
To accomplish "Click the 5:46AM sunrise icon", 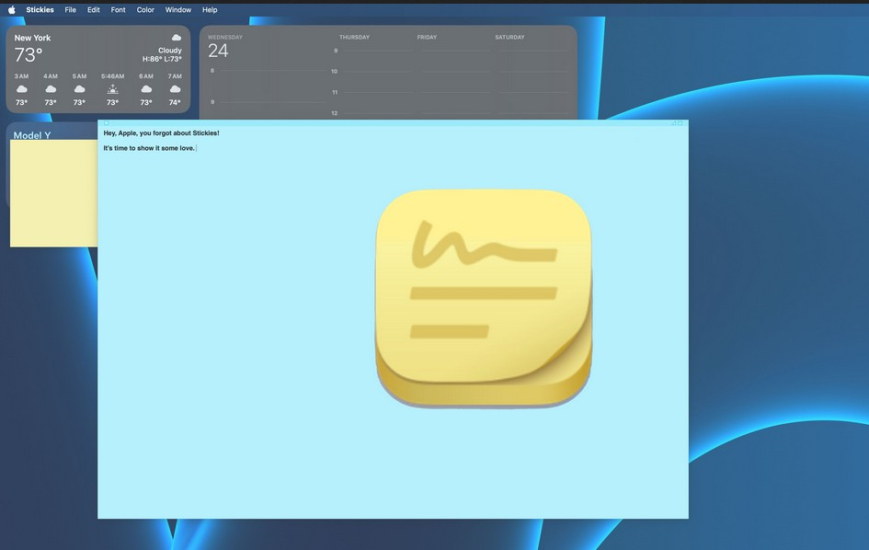I will click(x=113, y=89).
